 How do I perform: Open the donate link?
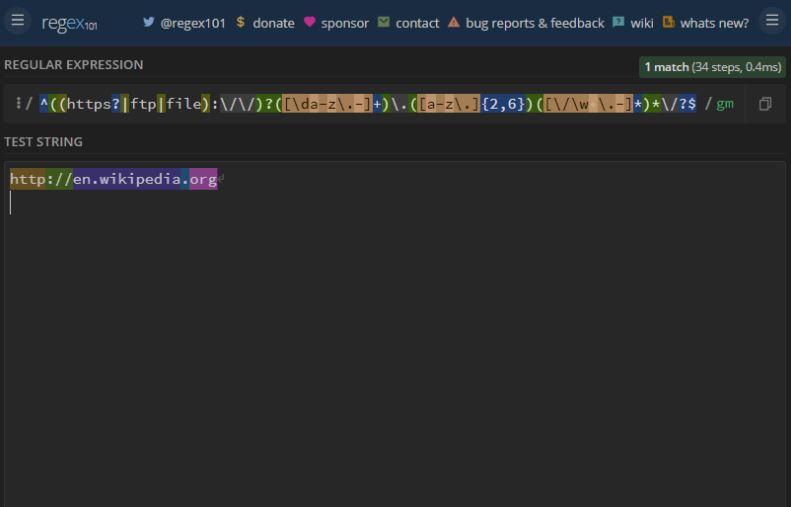pos(273,23)
